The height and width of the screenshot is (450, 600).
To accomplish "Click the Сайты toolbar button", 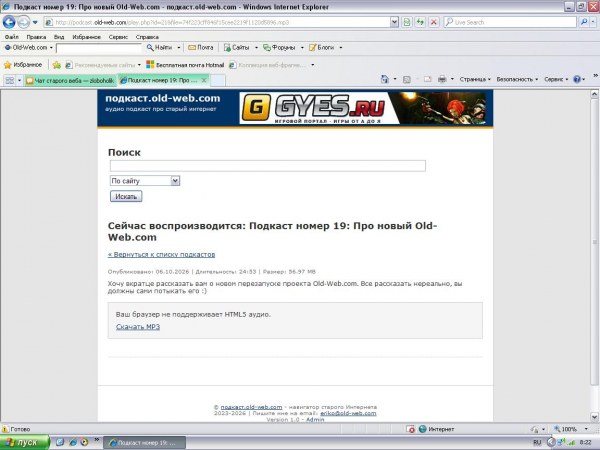I will tap(236, 47).
